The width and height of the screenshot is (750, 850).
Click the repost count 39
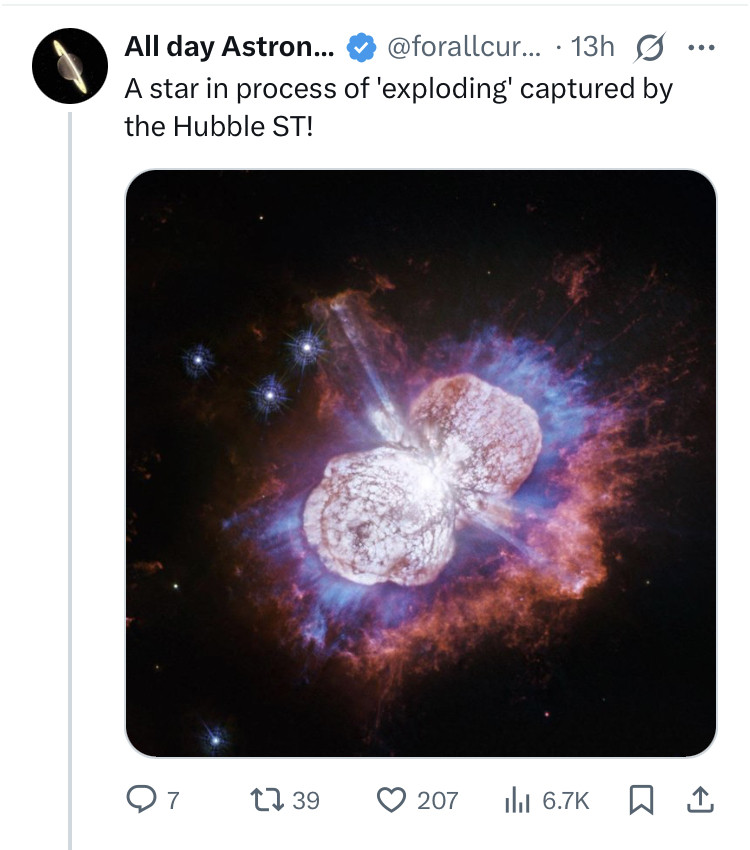click(306, 800)
